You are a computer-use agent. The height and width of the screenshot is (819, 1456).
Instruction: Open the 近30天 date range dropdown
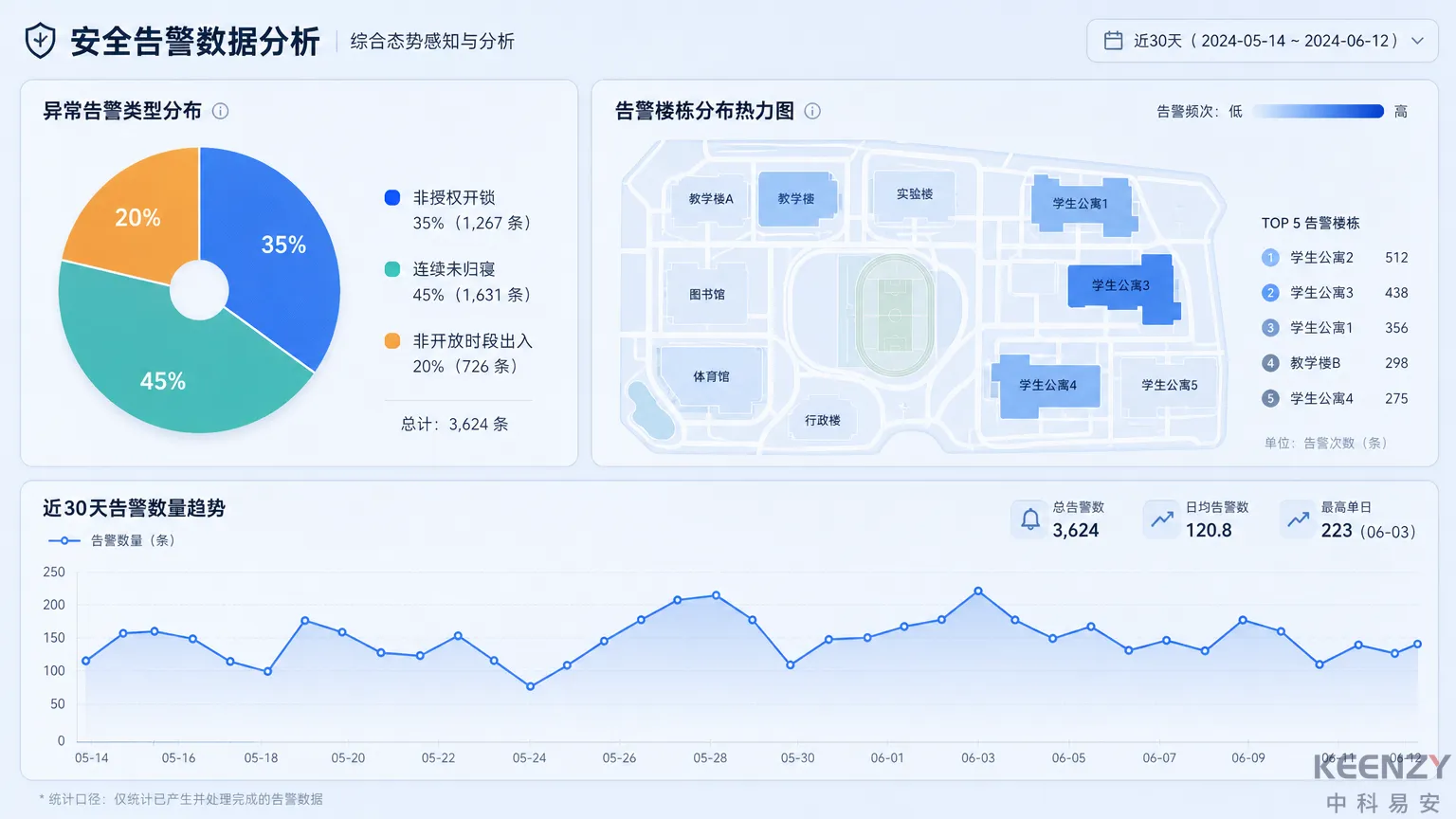coord(1262,41)
